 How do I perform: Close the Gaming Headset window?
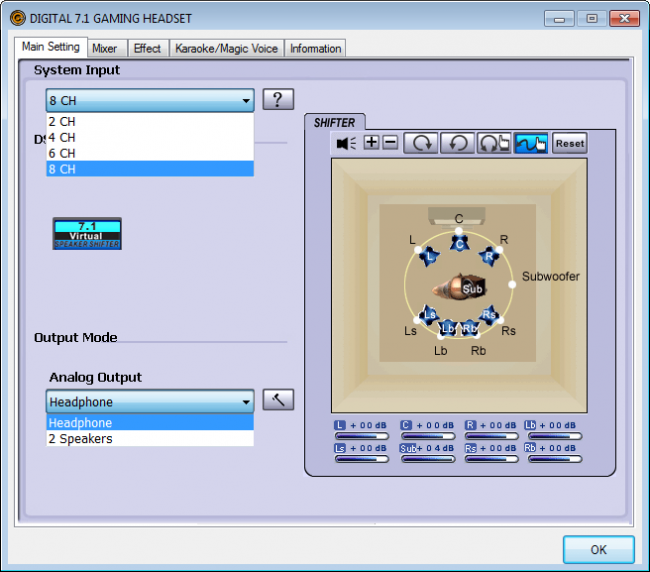[624, 19]
